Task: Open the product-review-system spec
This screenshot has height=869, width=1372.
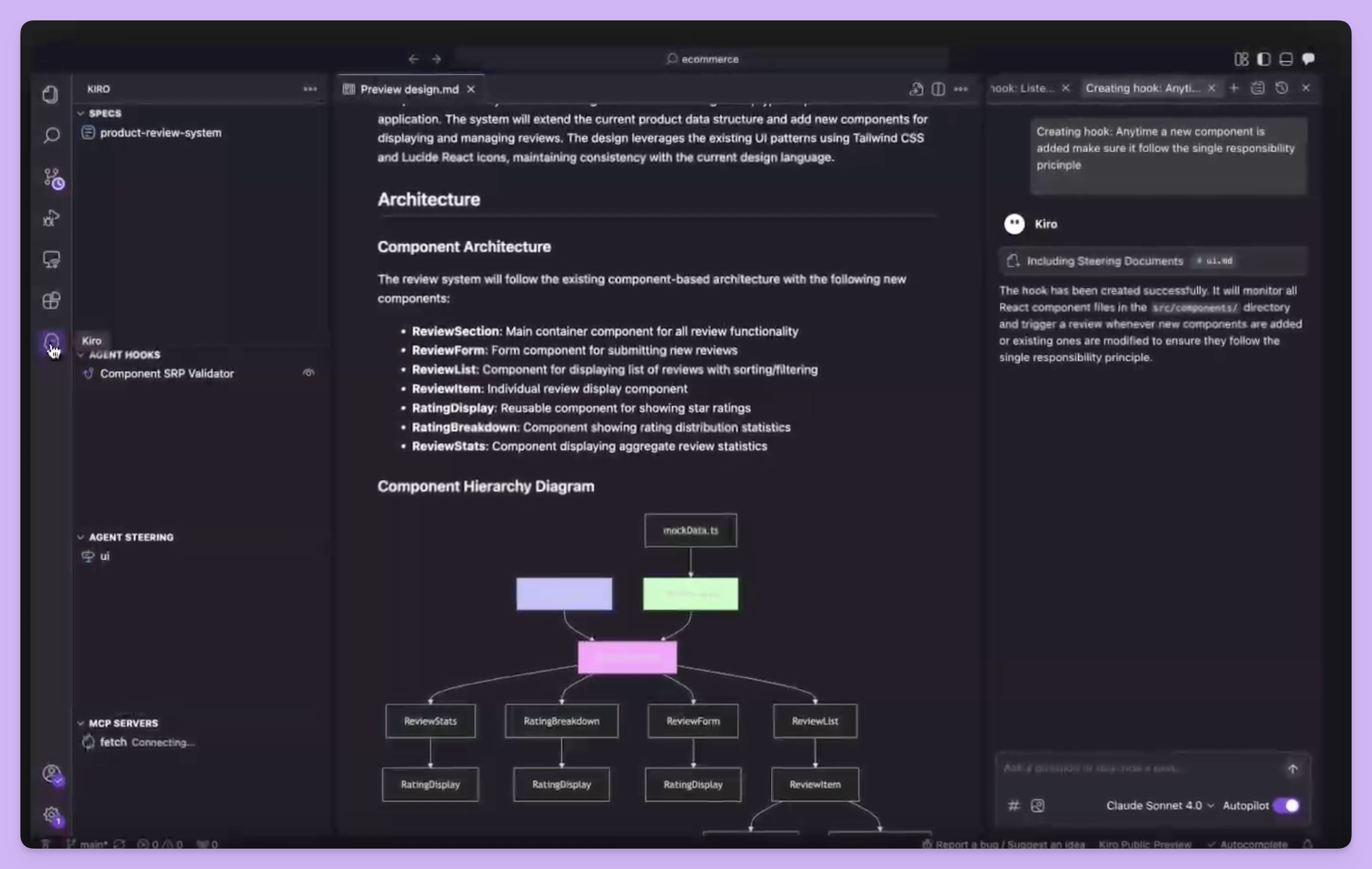Action: click(160, 132)
